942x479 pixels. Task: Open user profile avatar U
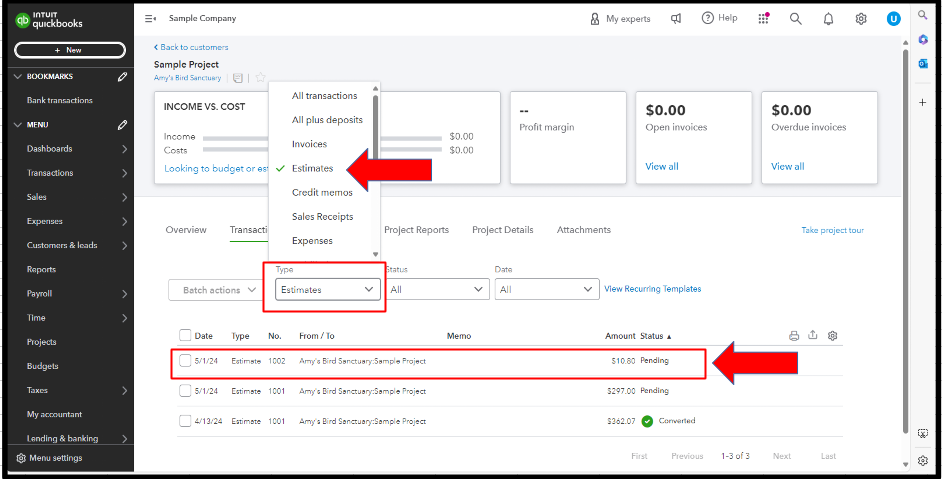tap(893, 19)
